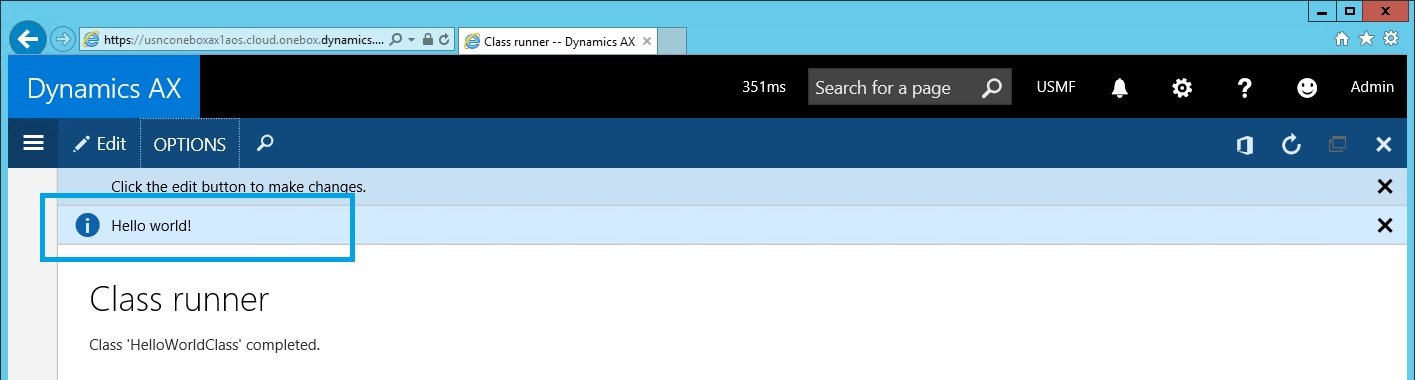Open the notifications bell icon
This screenshot has width=1415, height=380.
1120,87
